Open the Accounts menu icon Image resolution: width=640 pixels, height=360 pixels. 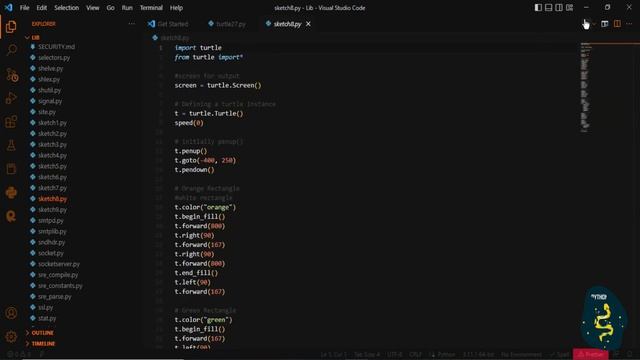coord(11,313)
